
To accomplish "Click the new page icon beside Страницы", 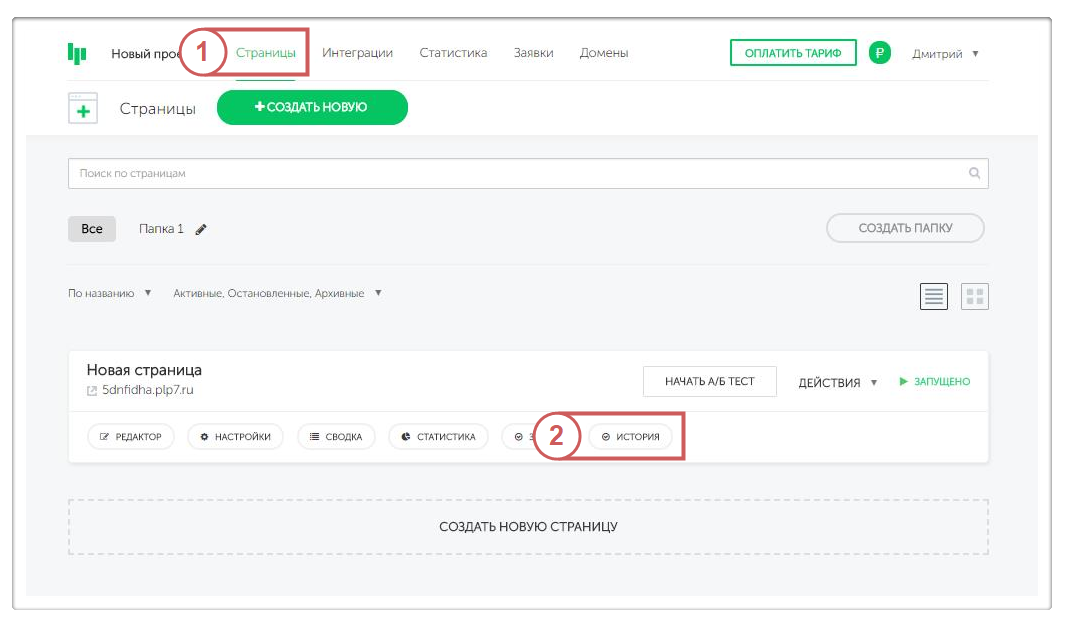I will pyautogui.click(x=83, y=108).
